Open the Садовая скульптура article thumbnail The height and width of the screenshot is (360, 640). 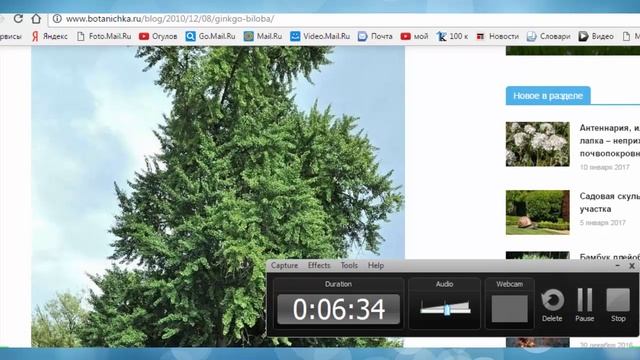click(538, 212)
